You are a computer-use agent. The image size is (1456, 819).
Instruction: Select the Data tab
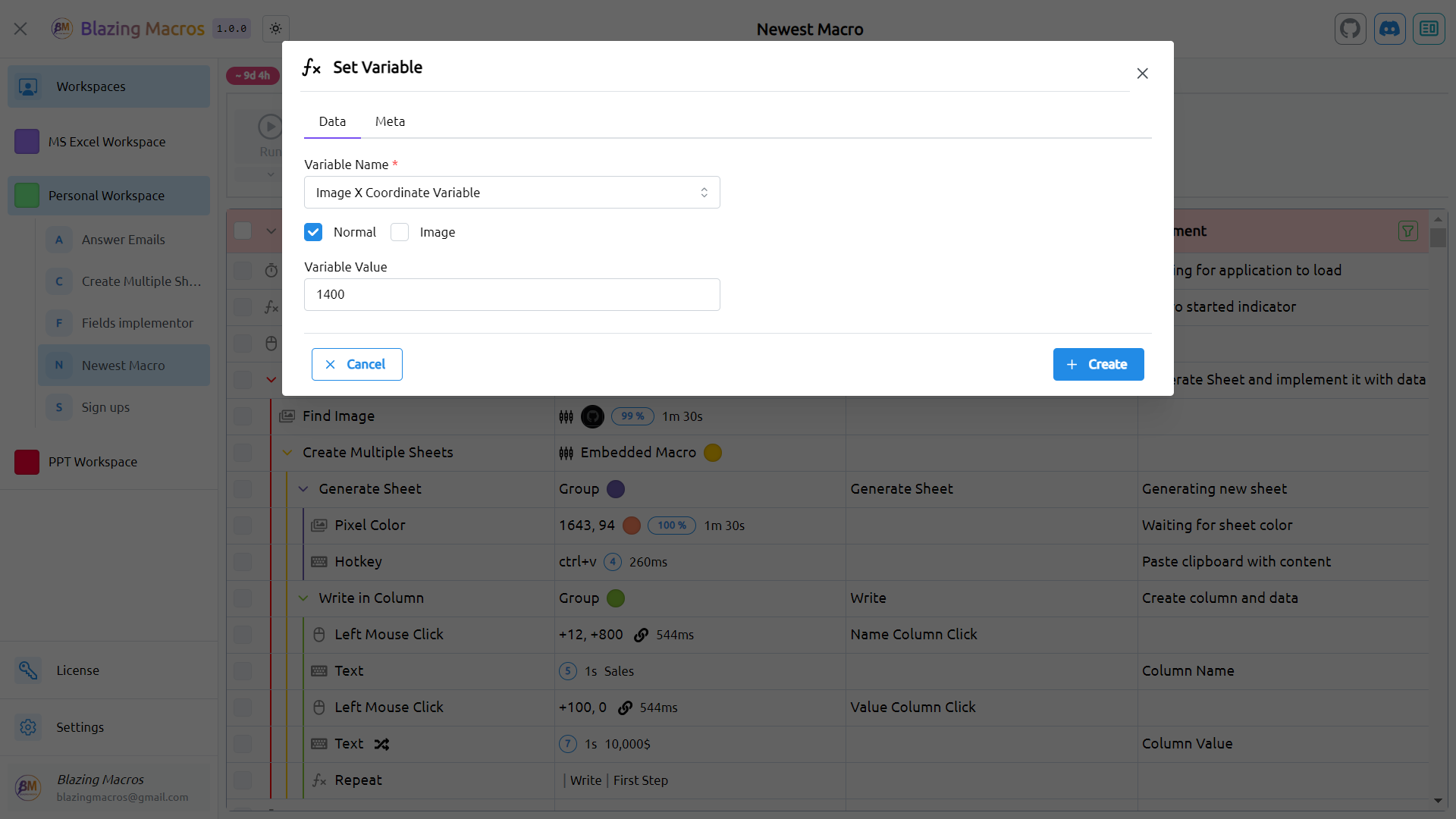(332, 121)
